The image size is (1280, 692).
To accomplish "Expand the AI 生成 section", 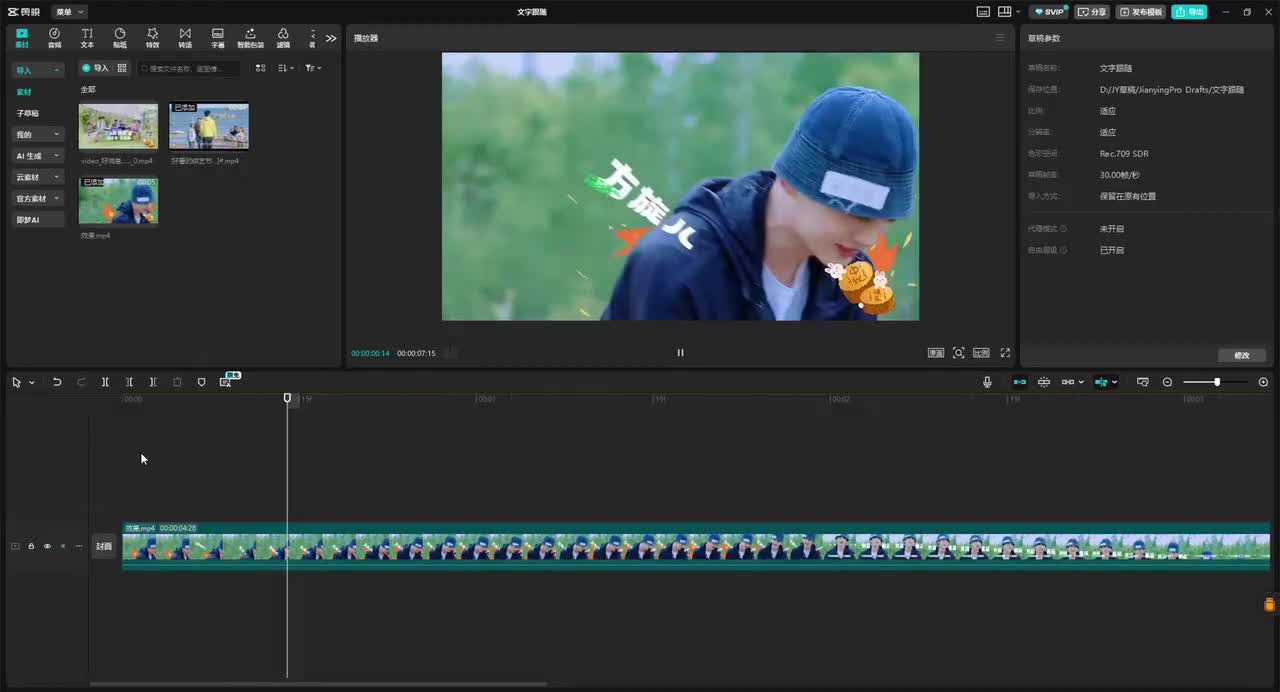I will (38, 156).
